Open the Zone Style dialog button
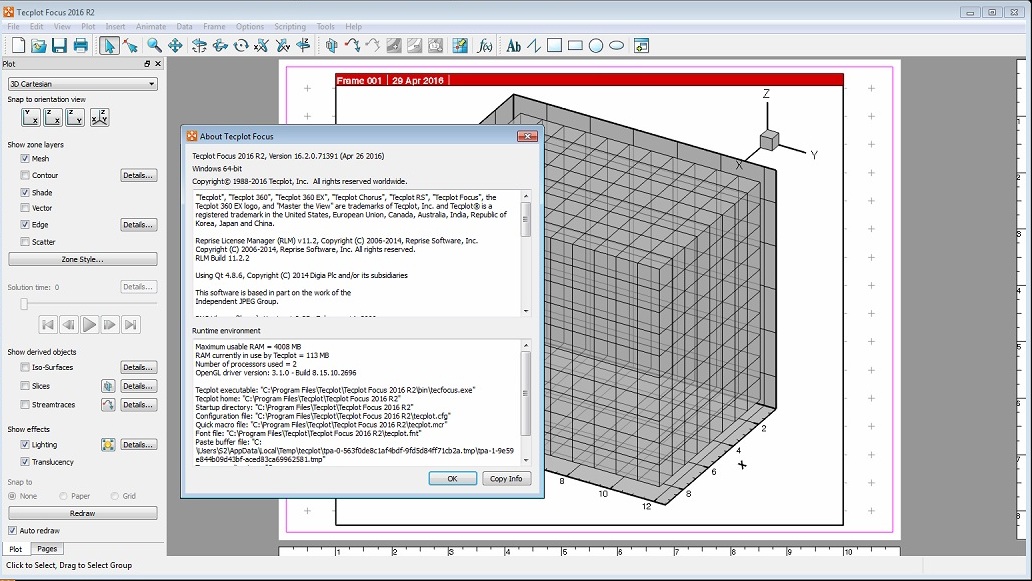Image resolution: width=1032 pixels, height=581 pixels. [x=83, y=259]
